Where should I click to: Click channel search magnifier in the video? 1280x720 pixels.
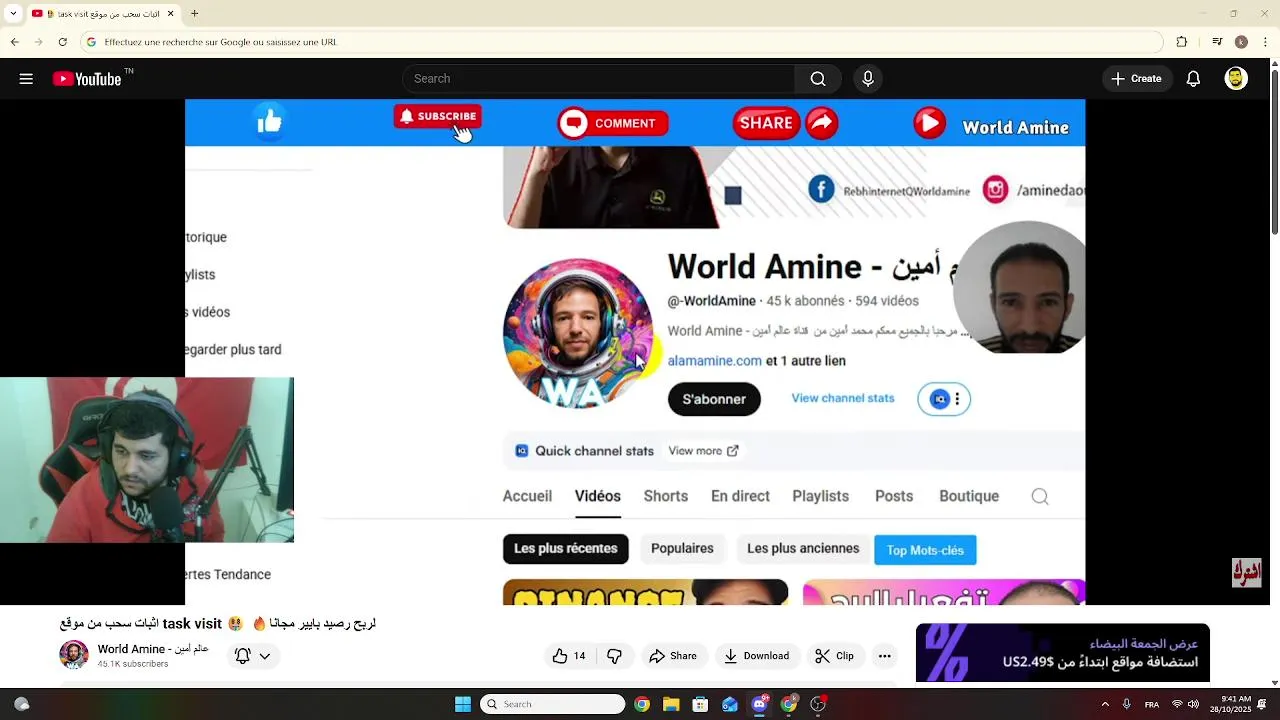click(1040, 497)
